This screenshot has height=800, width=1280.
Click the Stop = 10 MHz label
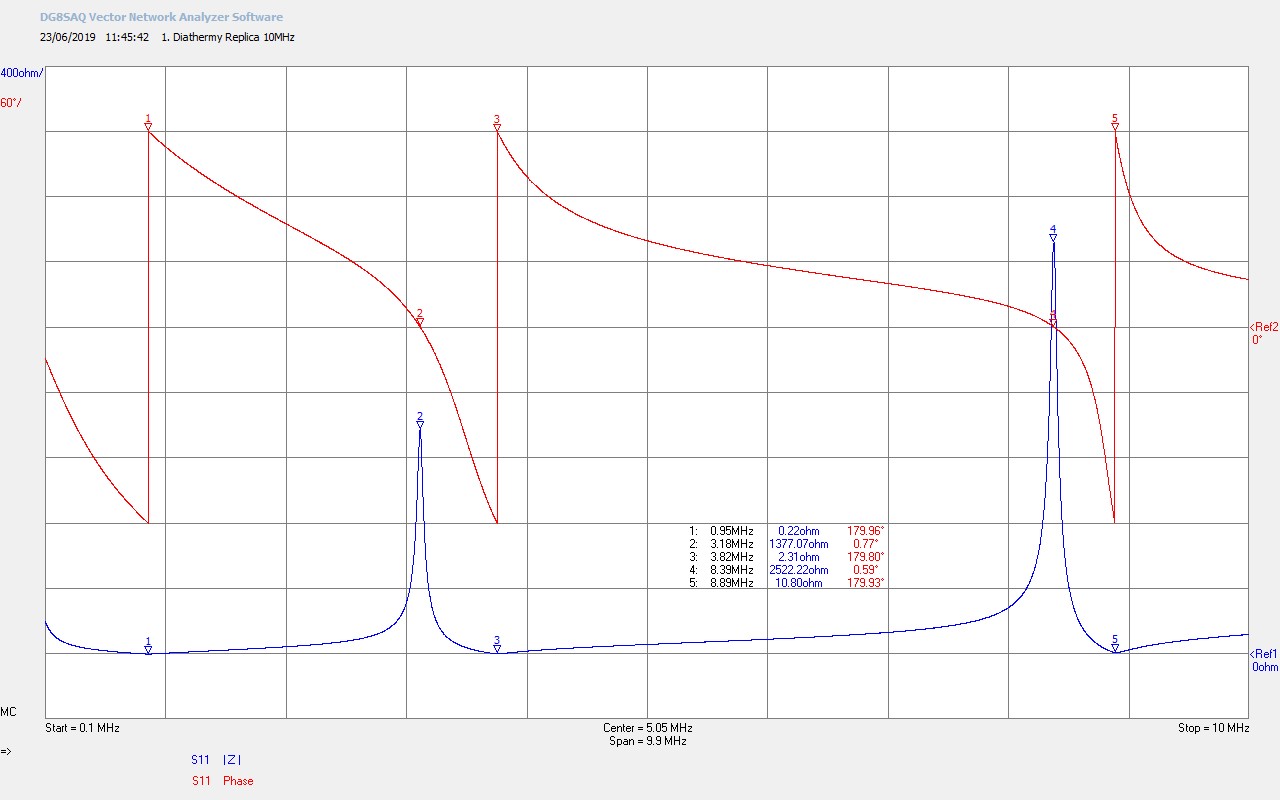[x=1213, y=728]
